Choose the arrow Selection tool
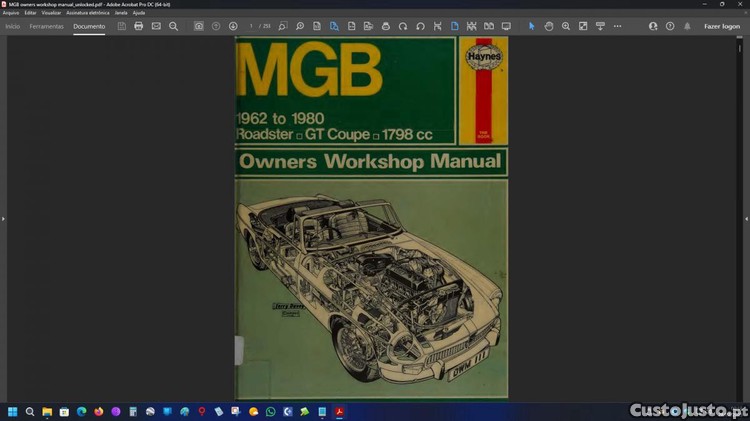 (532, 26)
